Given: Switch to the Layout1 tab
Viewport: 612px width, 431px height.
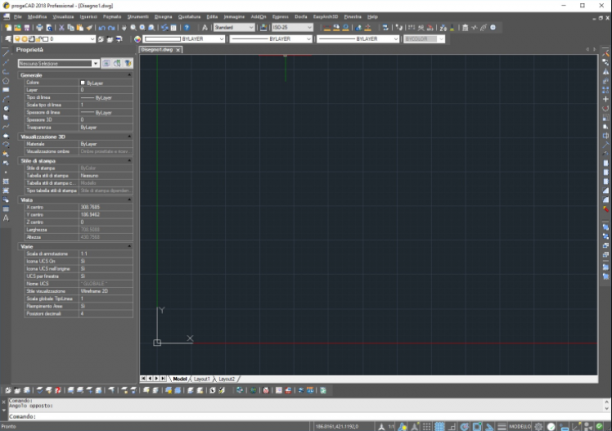Looking at the screenshot, I should click(x=202, y=379).
